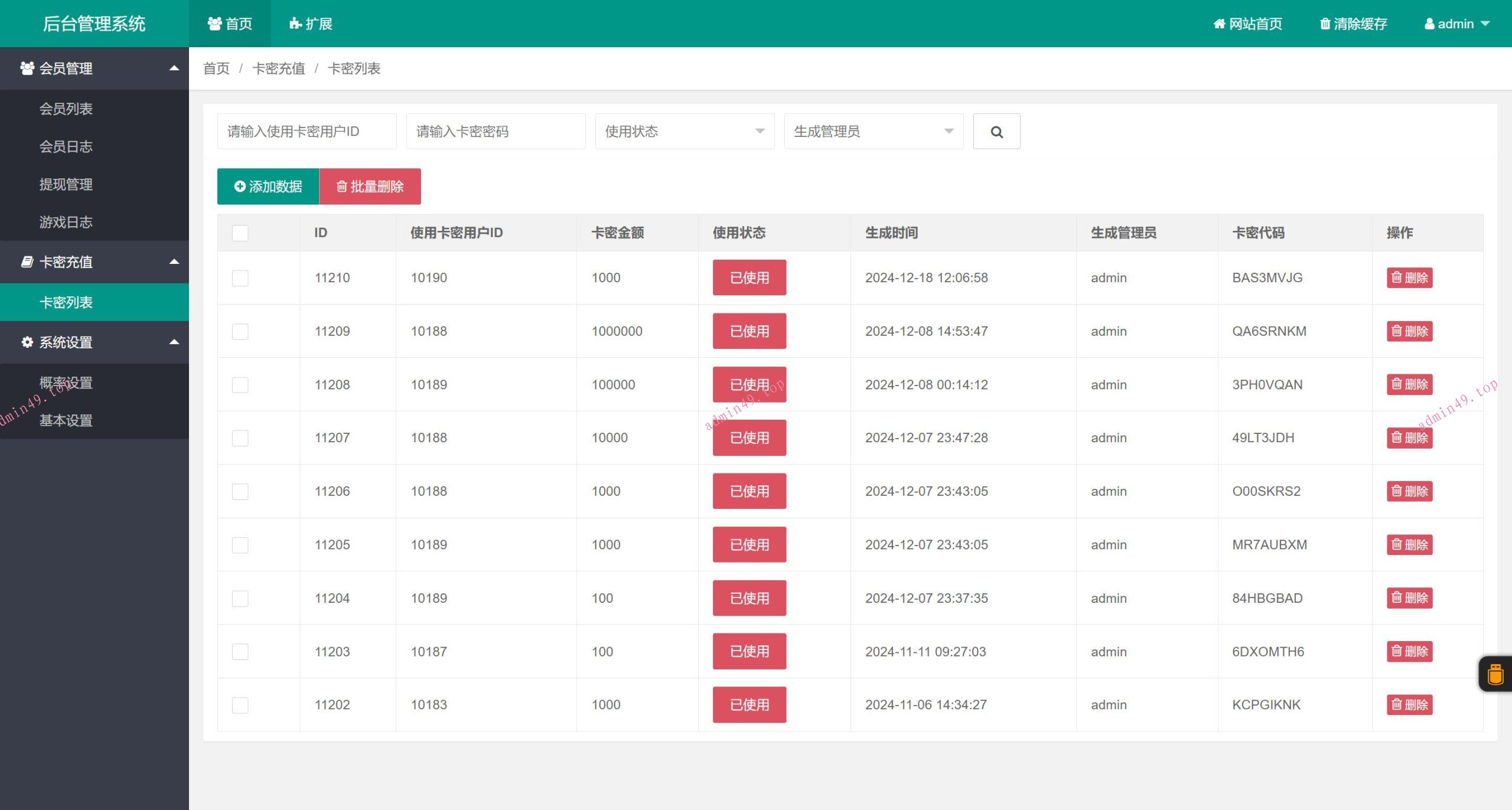Image resolution: width=1512 pixels, height=810 pixels.
Task: Click 卡密充值 breadcrumb link
Action: point(278,68)
